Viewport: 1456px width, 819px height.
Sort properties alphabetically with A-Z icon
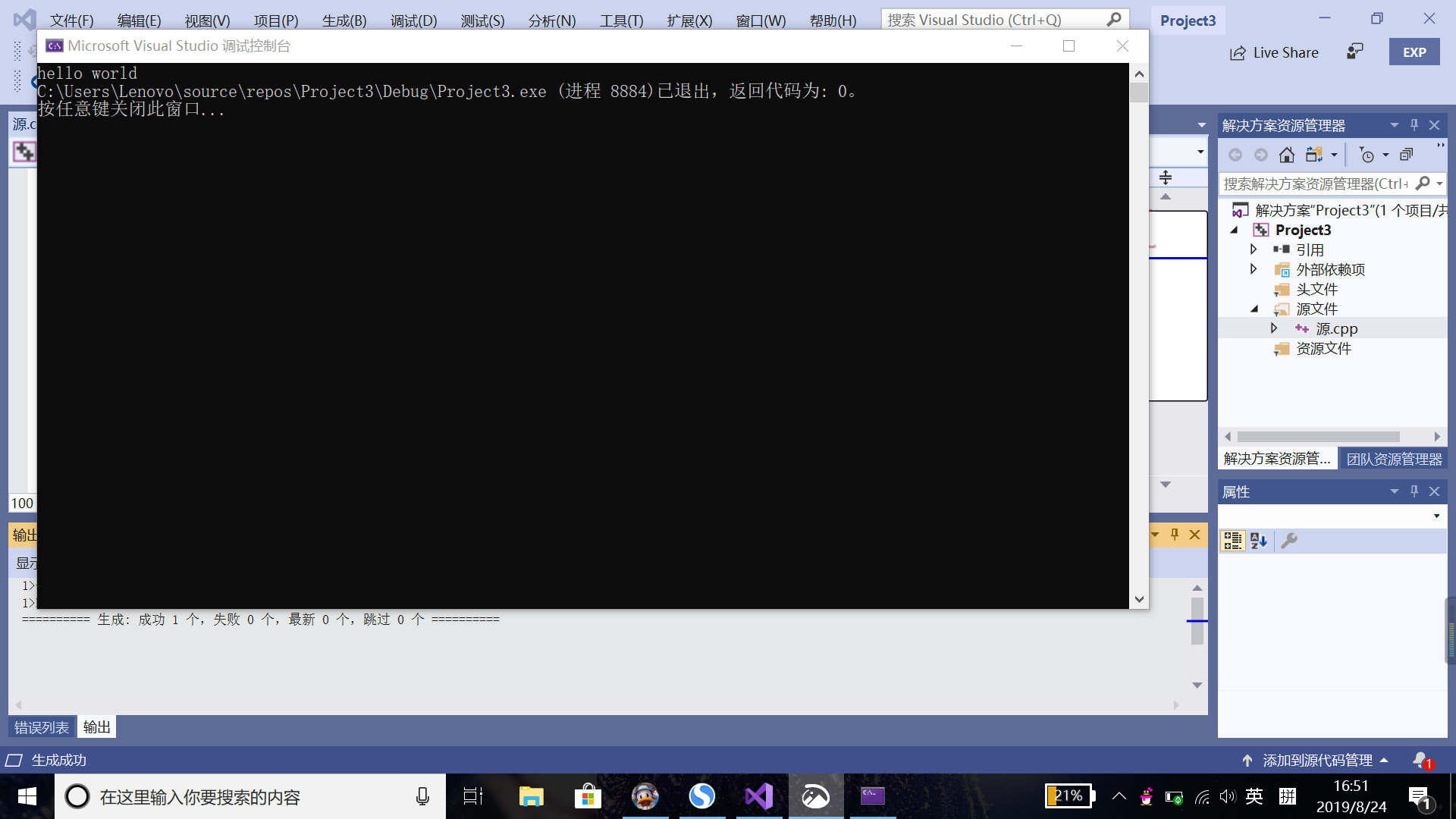1259,541
